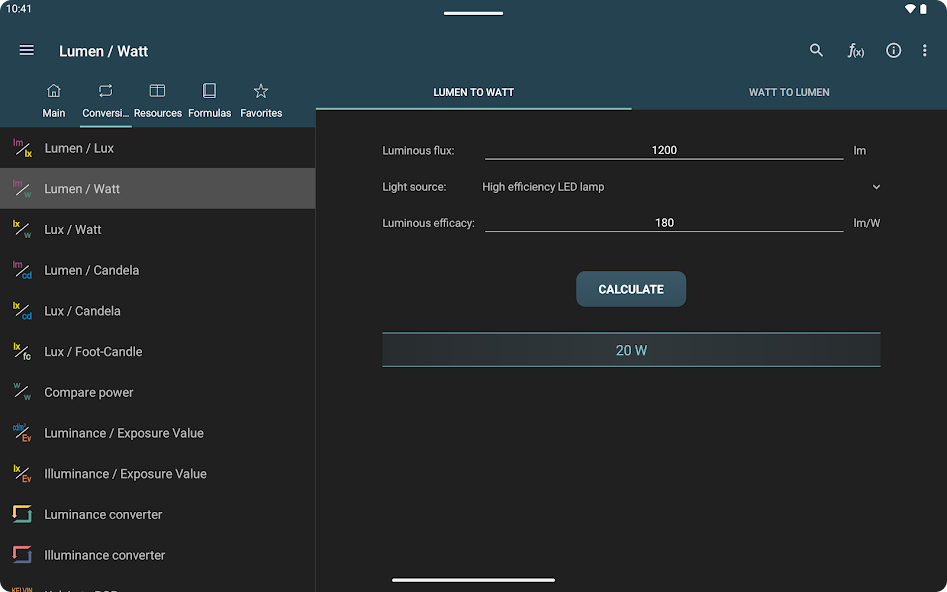Viewport: 947px width, 592px height.
Task: Click the Lumen / Watt lm-W icon
Action: coord(22,188)
